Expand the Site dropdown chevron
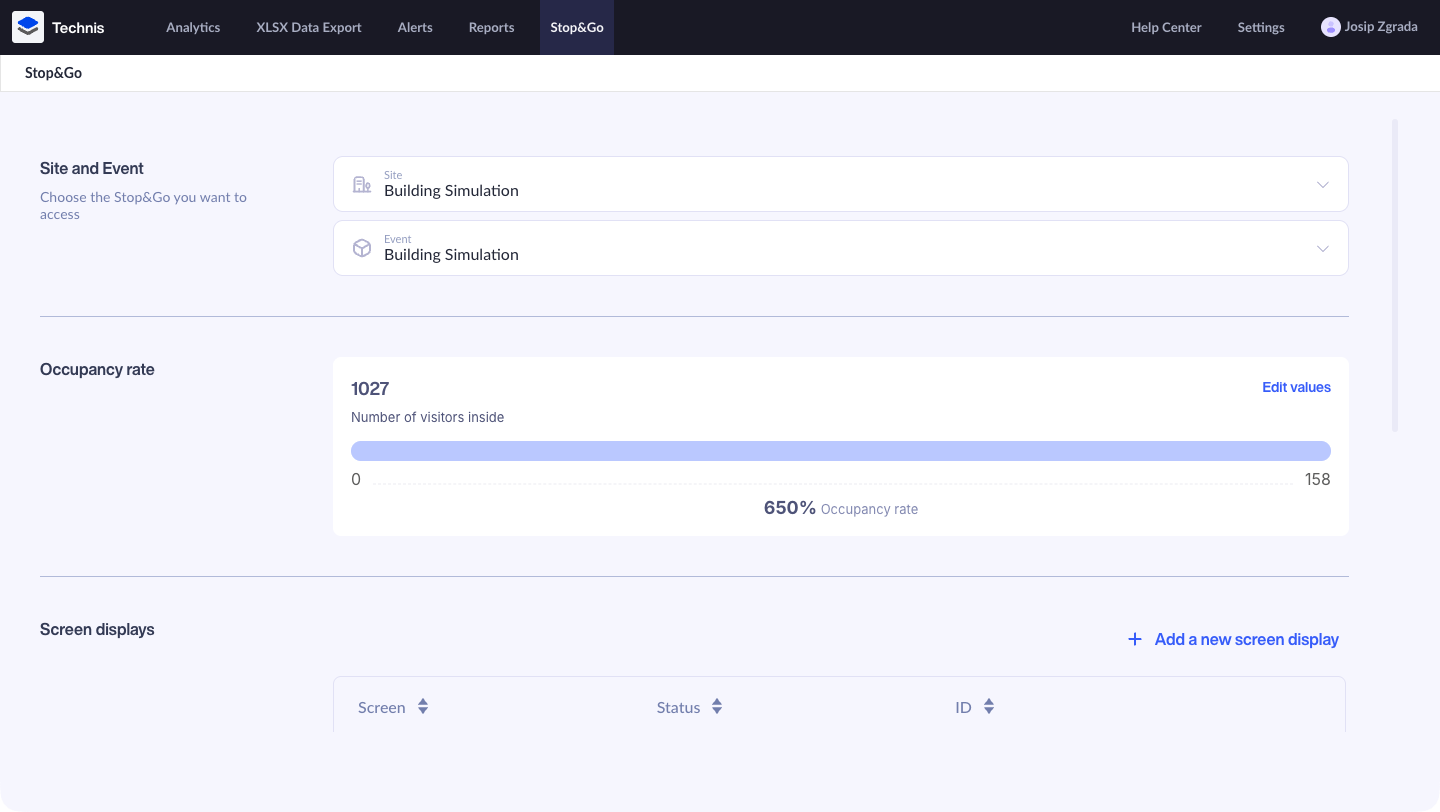Image resolution: width=1440 pixels, height=812 pixels. 1323,184
